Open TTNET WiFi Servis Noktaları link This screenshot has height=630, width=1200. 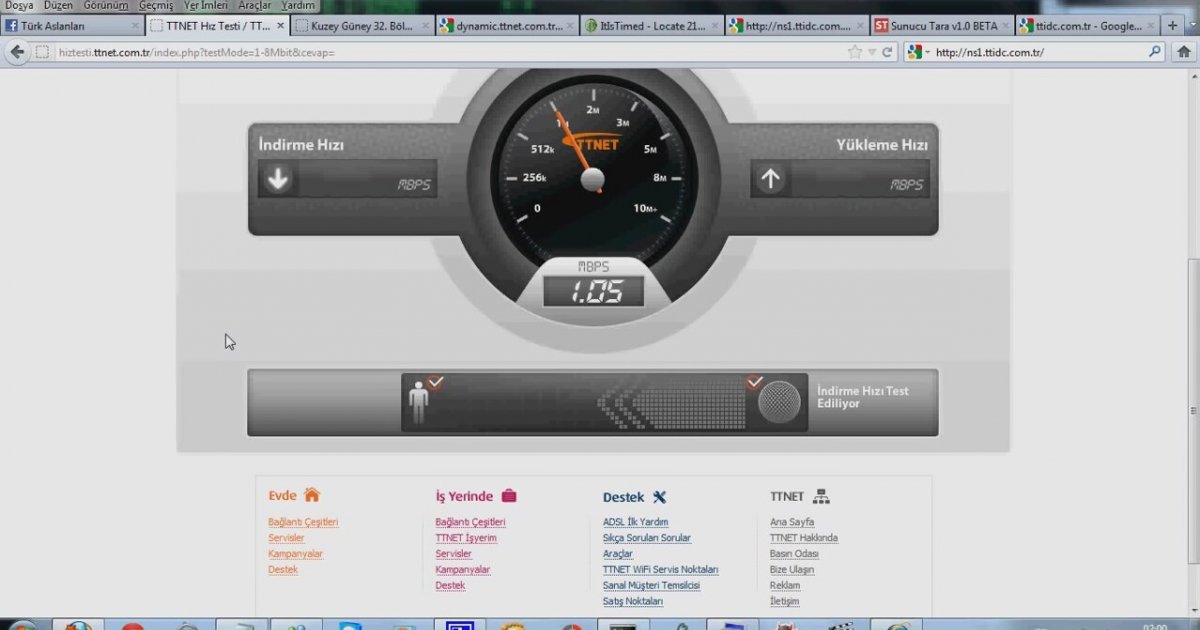coord(661,570)
